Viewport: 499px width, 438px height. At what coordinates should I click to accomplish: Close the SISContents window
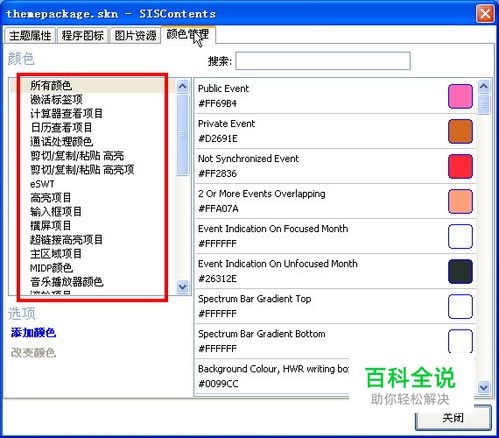click(x=485, y=14)
